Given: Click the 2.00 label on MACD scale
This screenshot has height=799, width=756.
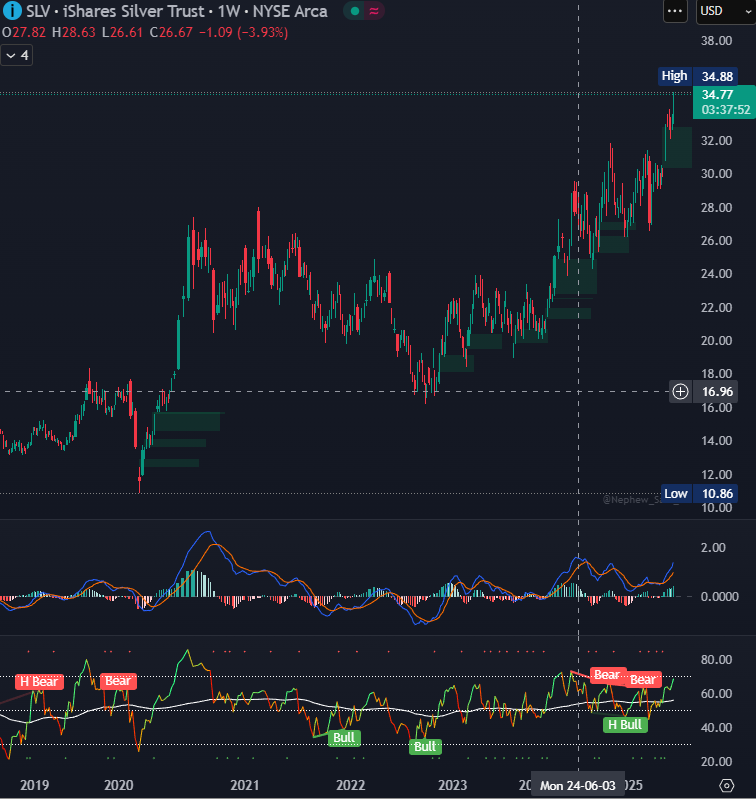Looking at the screenshot, I should 713,548.
